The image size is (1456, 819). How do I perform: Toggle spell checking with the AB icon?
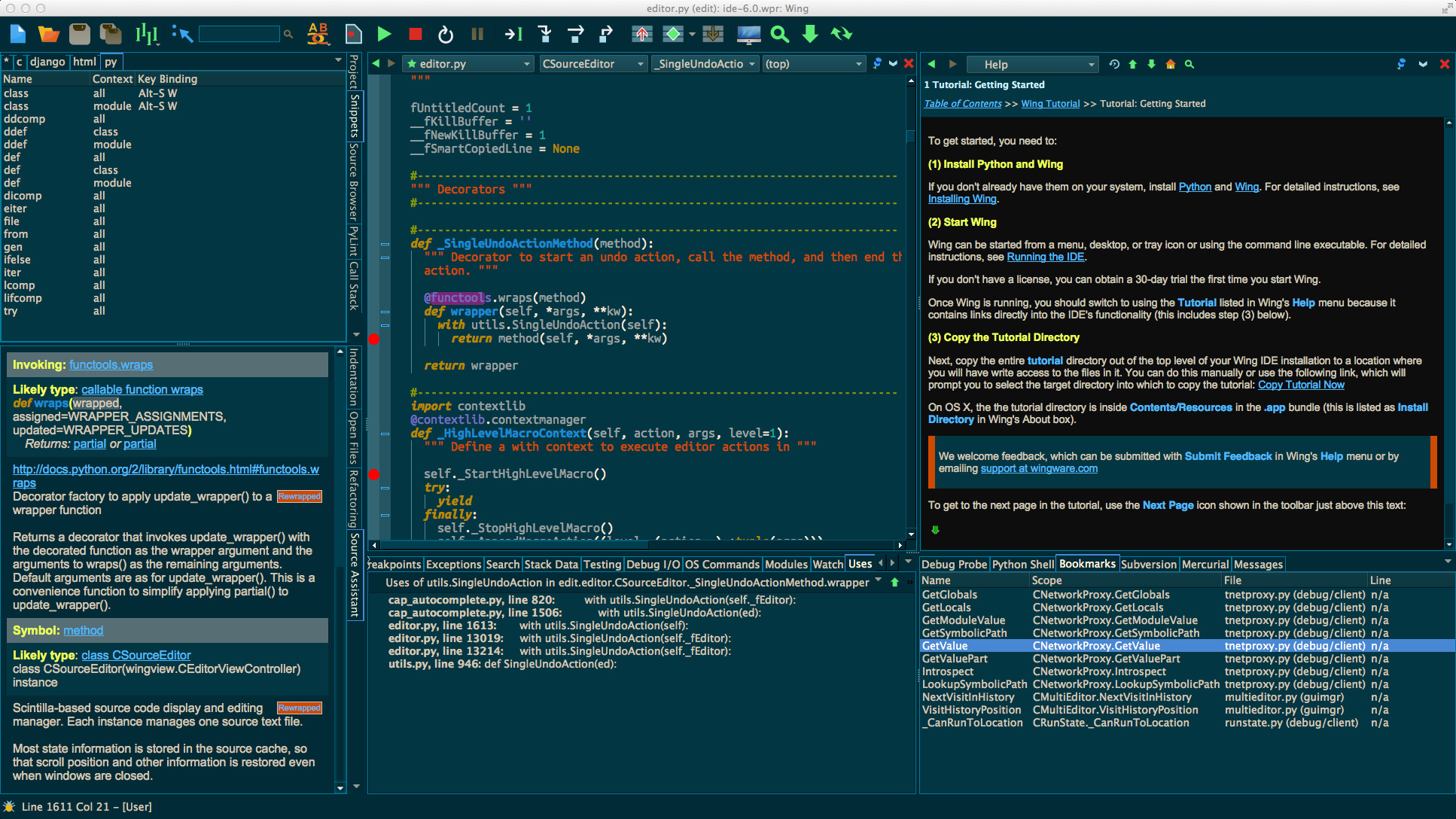point(318,34)
